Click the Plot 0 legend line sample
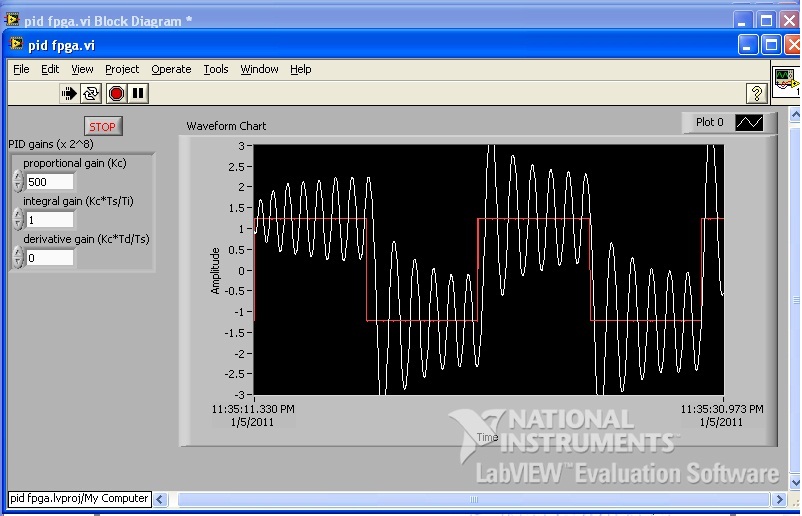802x516 pixels. 749,122
